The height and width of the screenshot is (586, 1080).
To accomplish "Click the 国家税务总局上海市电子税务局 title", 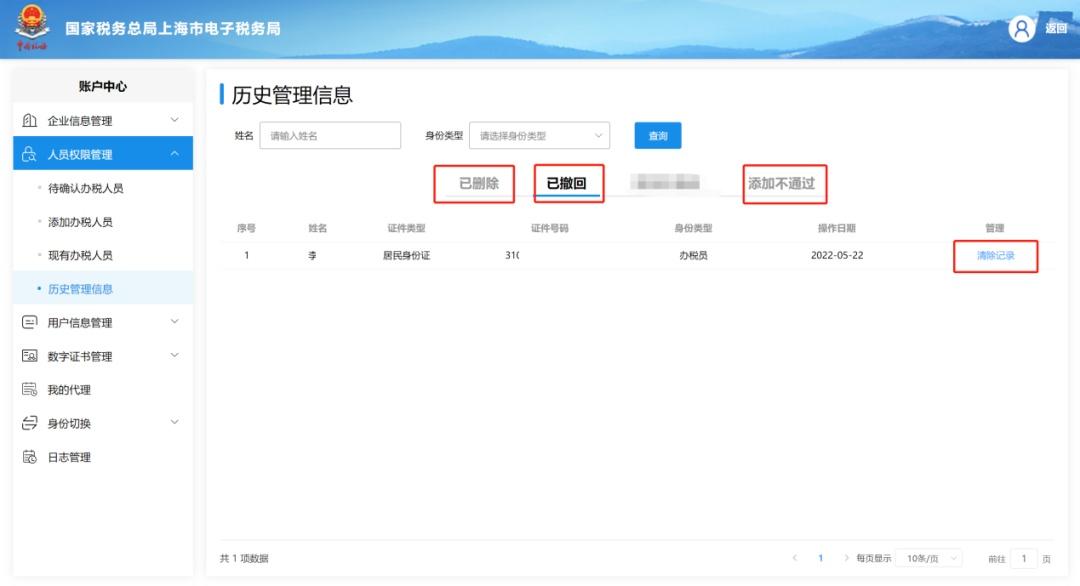I will [x=173, y=28].
